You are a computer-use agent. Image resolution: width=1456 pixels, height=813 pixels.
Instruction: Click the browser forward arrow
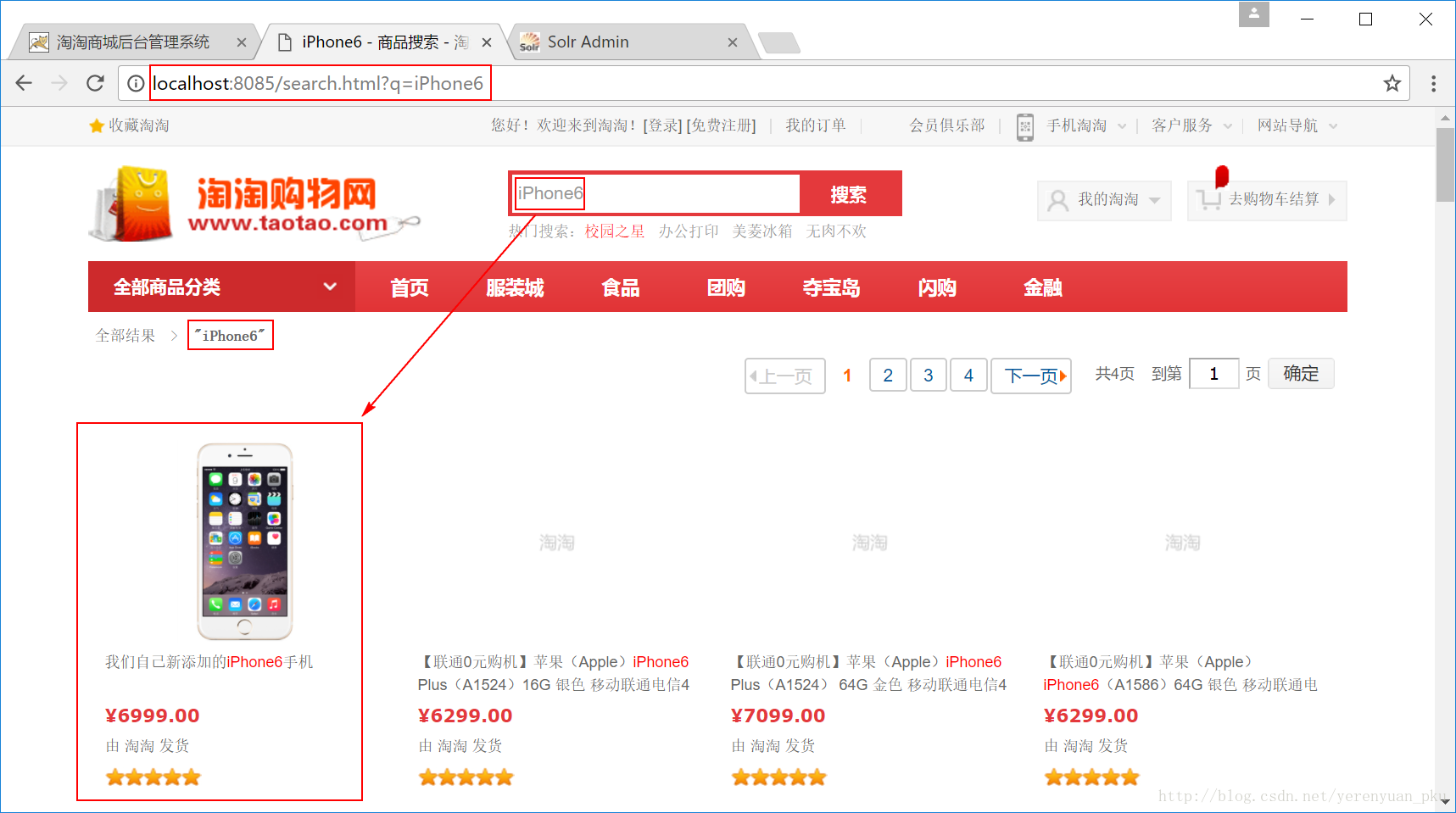59,83
